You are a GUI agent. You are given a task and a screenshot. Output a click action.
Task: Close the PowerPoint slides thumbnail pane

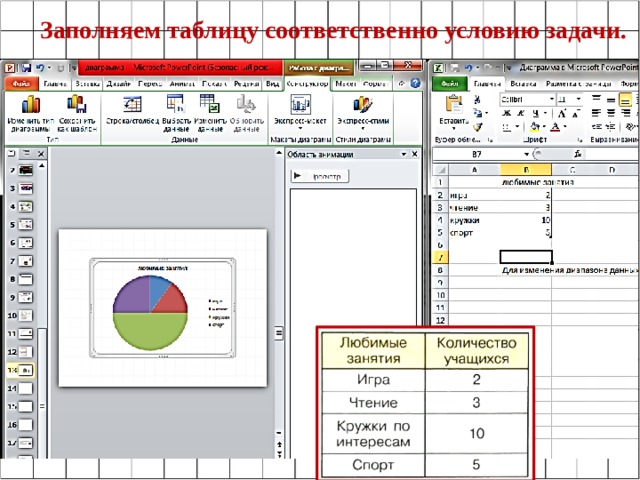tap(41, 153)
